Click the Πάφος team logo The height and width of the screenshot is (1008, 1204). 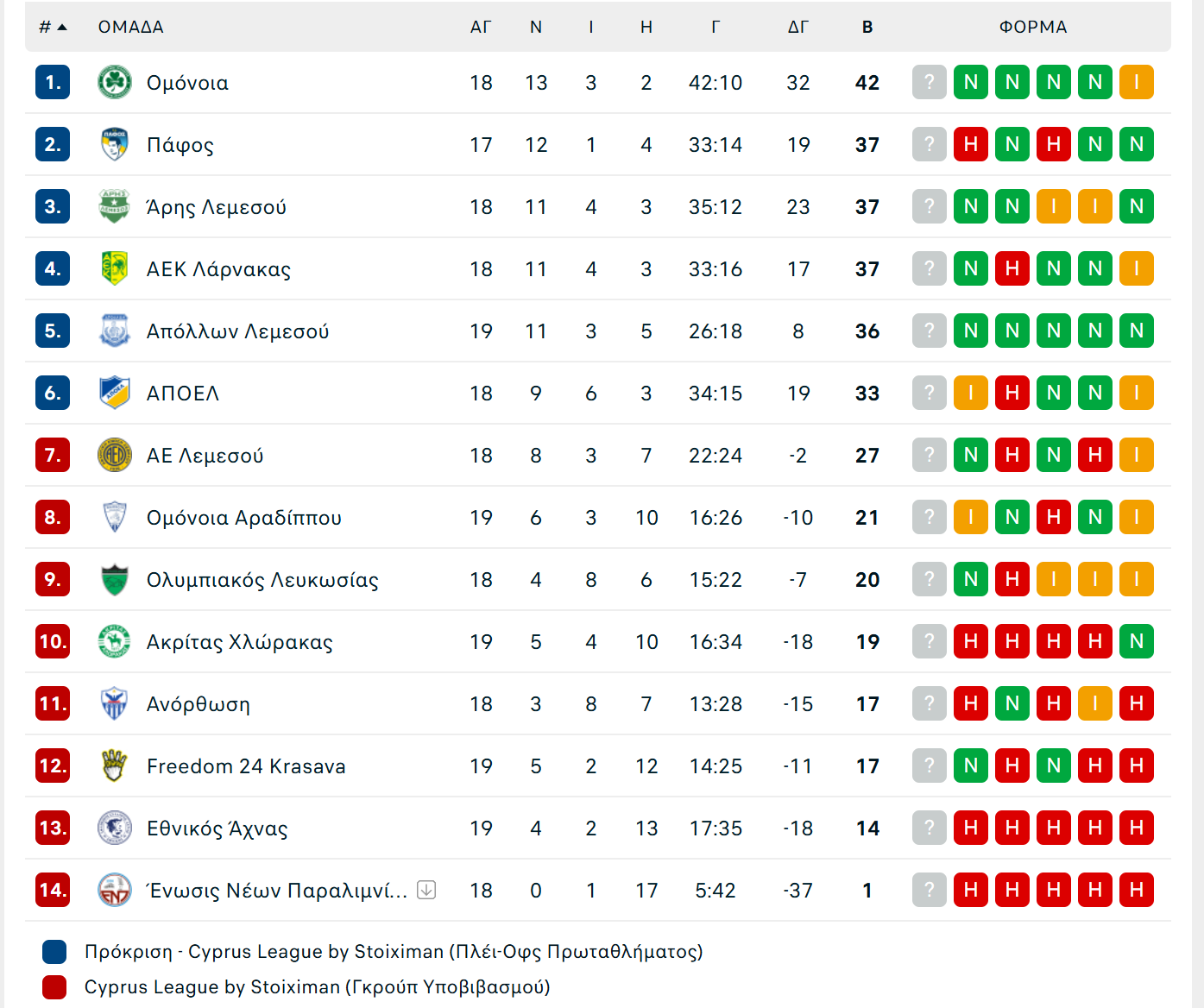pyautogui.click(x=114, y=144)
